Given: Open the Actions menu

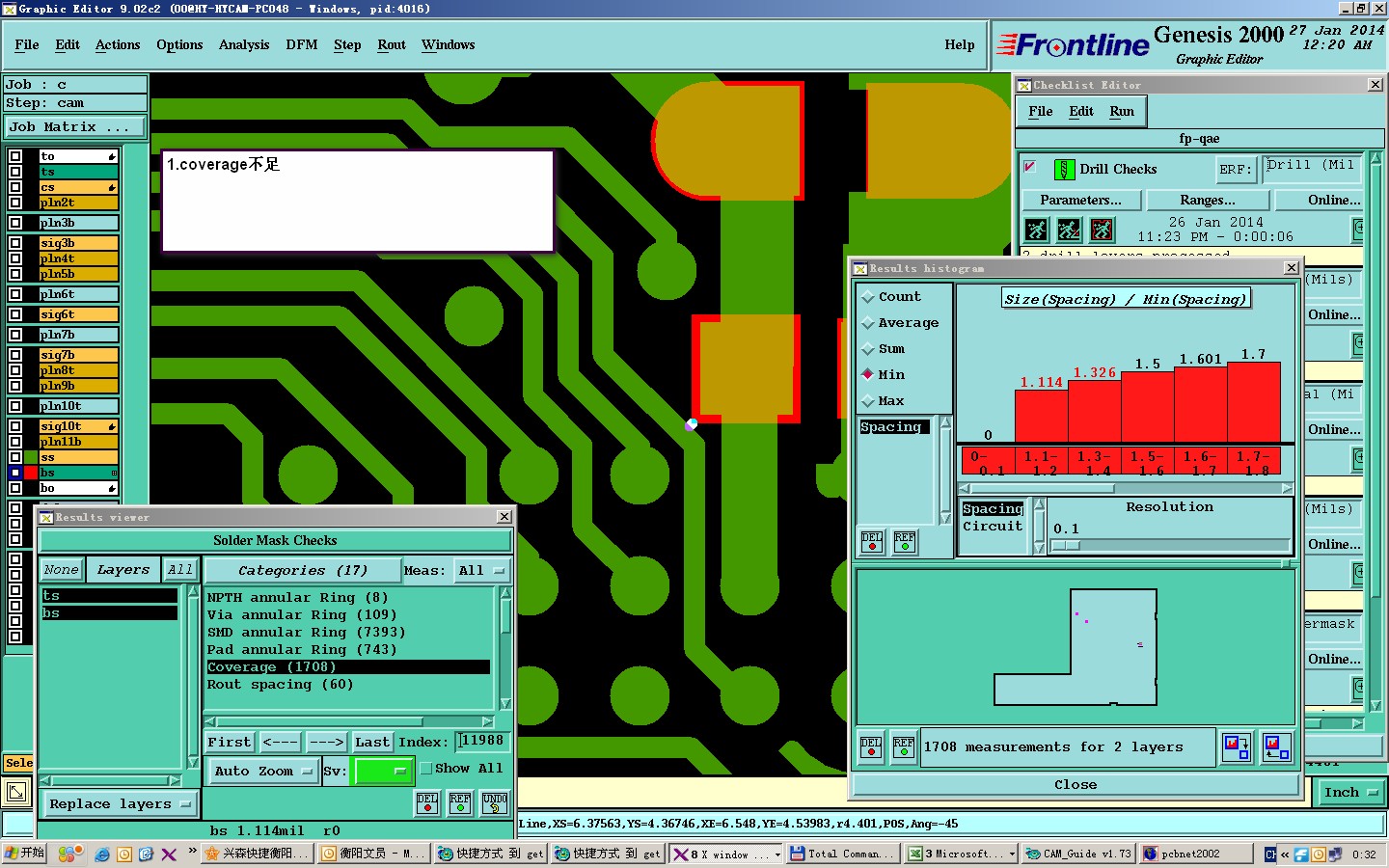Looking at the screenshot, I should point(118,45).
